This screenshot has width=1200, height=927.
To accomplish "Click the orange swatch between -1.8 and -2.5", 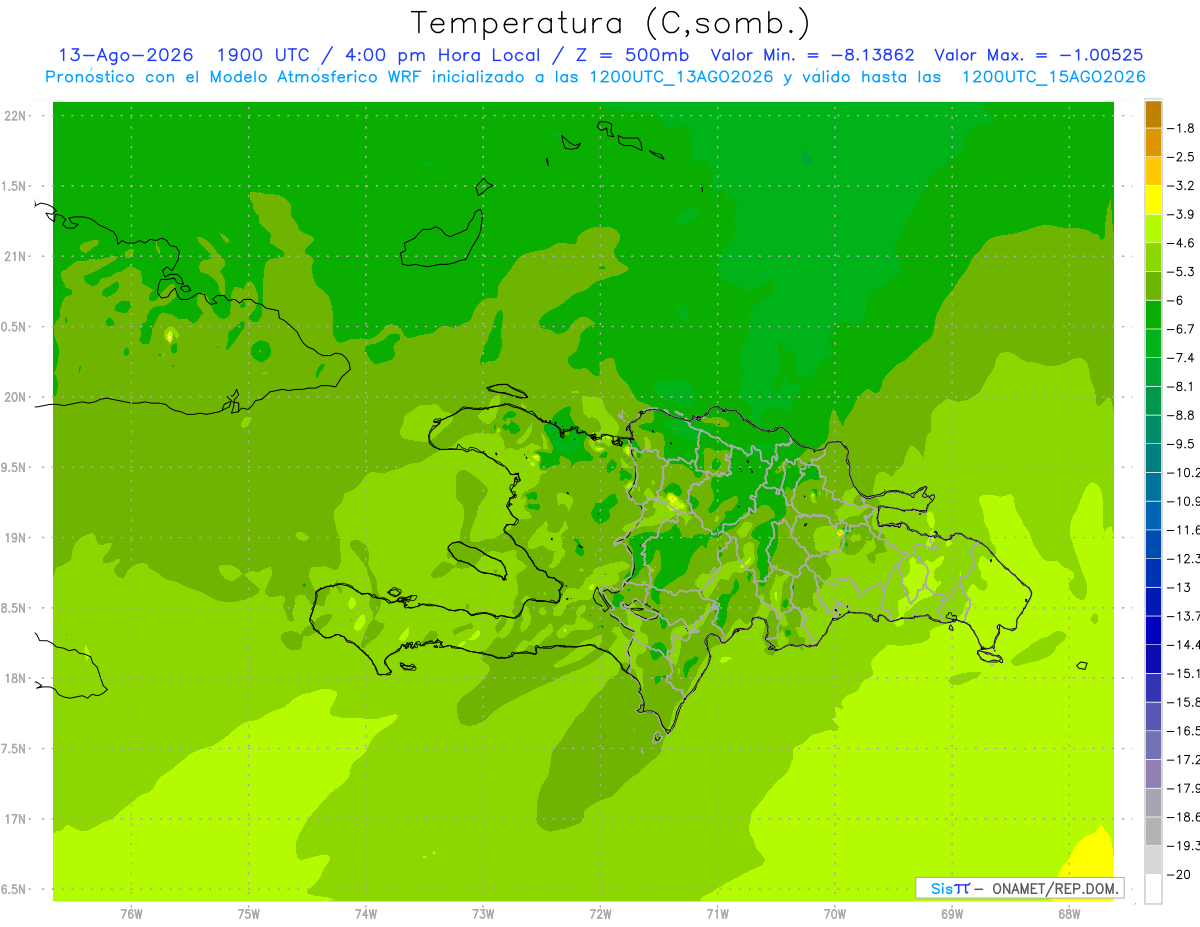I will (x=1153, y=143).
